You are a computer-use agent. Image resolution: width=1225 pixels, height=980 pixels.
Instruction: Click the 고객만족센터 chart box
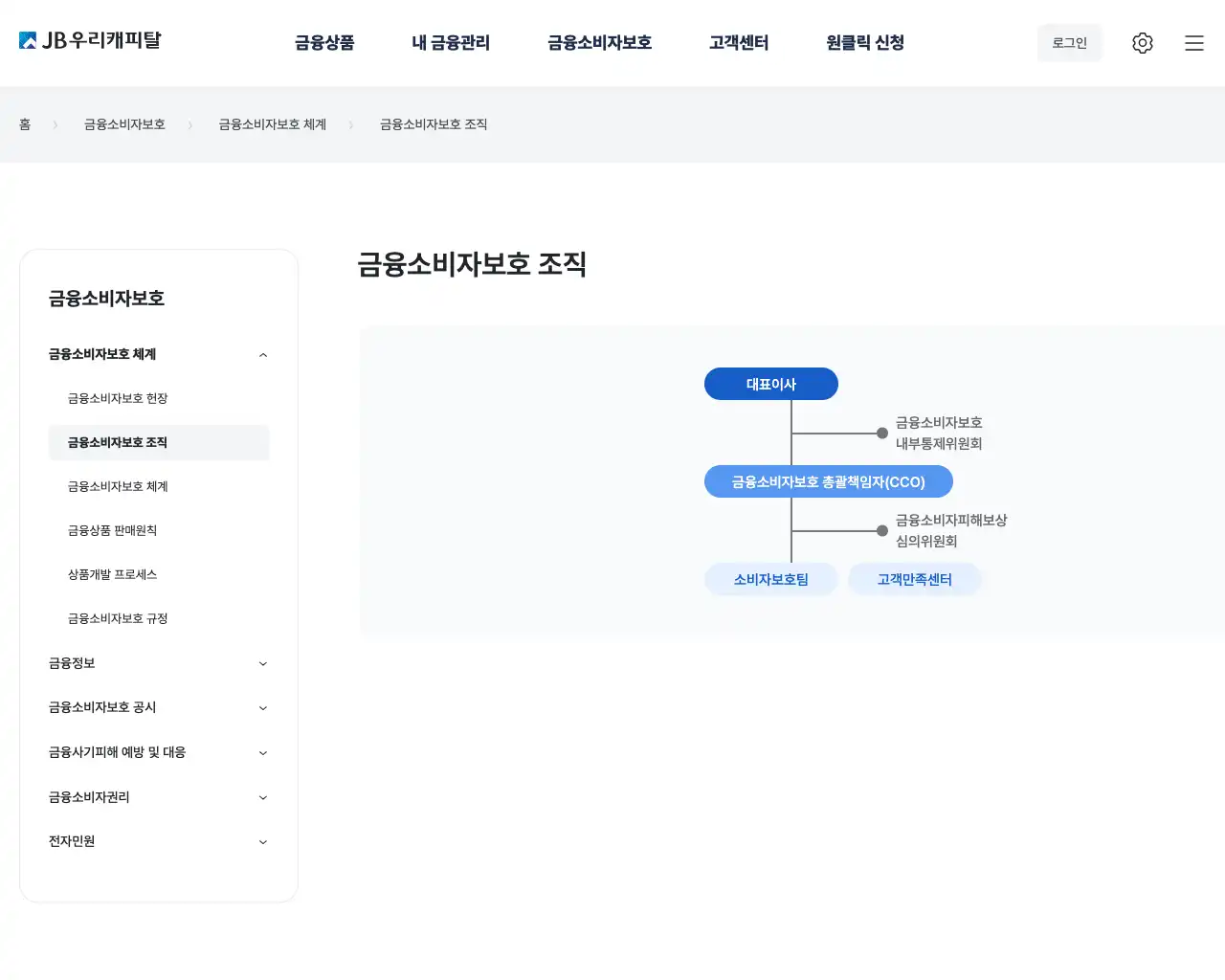(915, 579)
